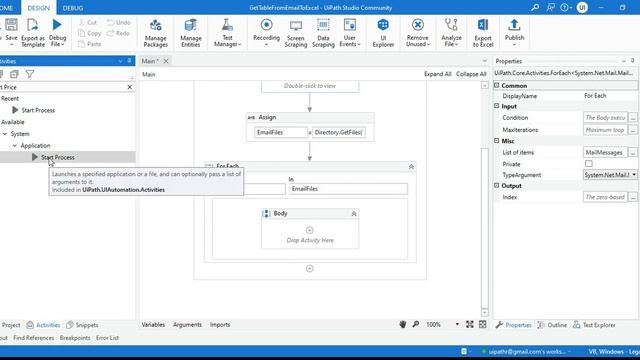Select Start Process under Application
The width and height of the screenshot is (640, 360).
[58, 157]
